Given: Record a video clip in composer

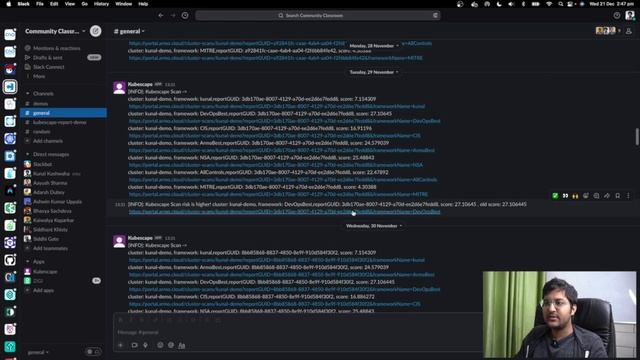Looking at the screenshot, I should (x=134, y=345).
